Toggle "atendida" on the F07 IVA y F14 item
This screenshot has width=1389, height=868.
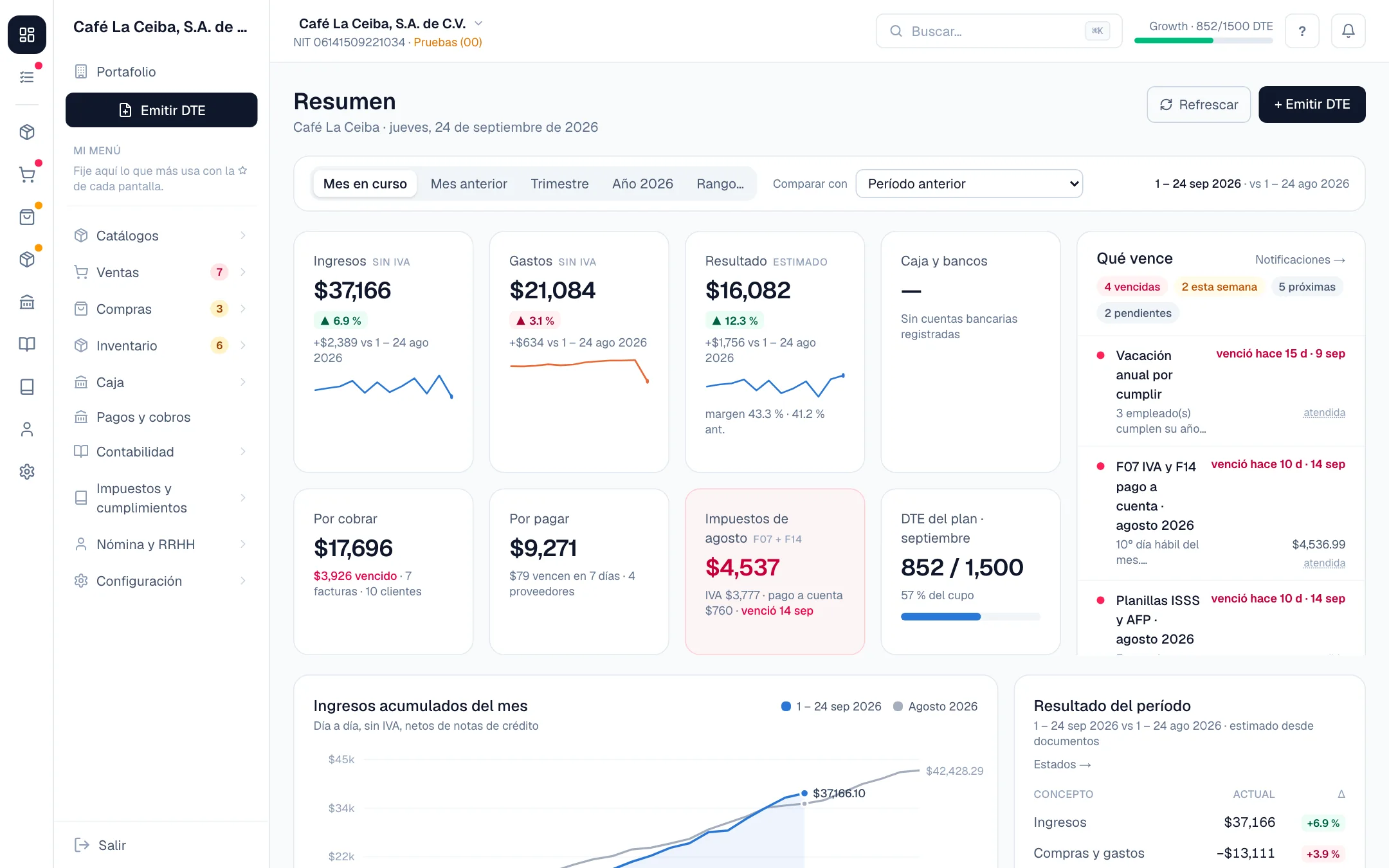(1324, 563)
